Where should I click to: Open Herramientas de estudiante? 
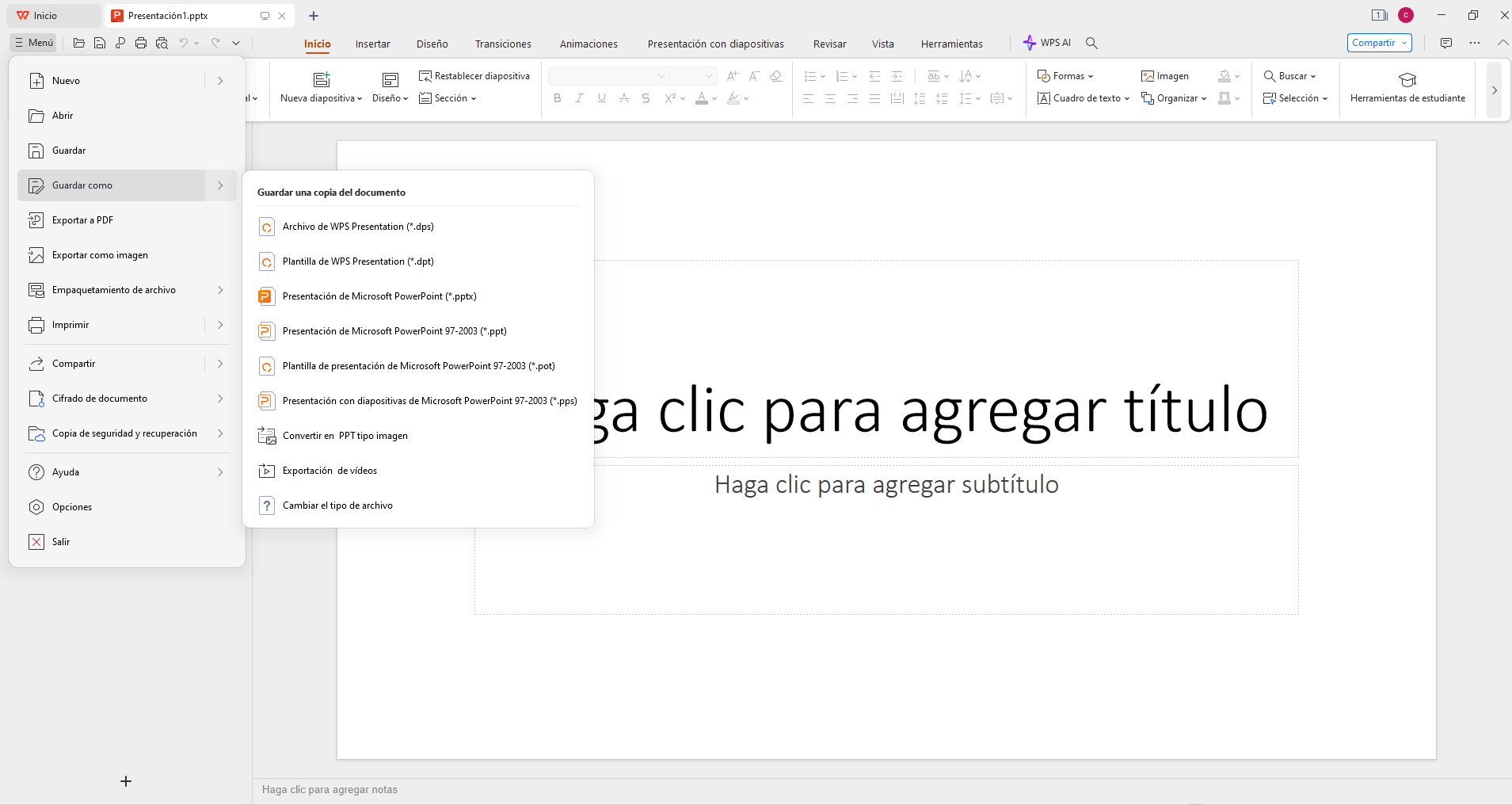[x=1407, y=89]
